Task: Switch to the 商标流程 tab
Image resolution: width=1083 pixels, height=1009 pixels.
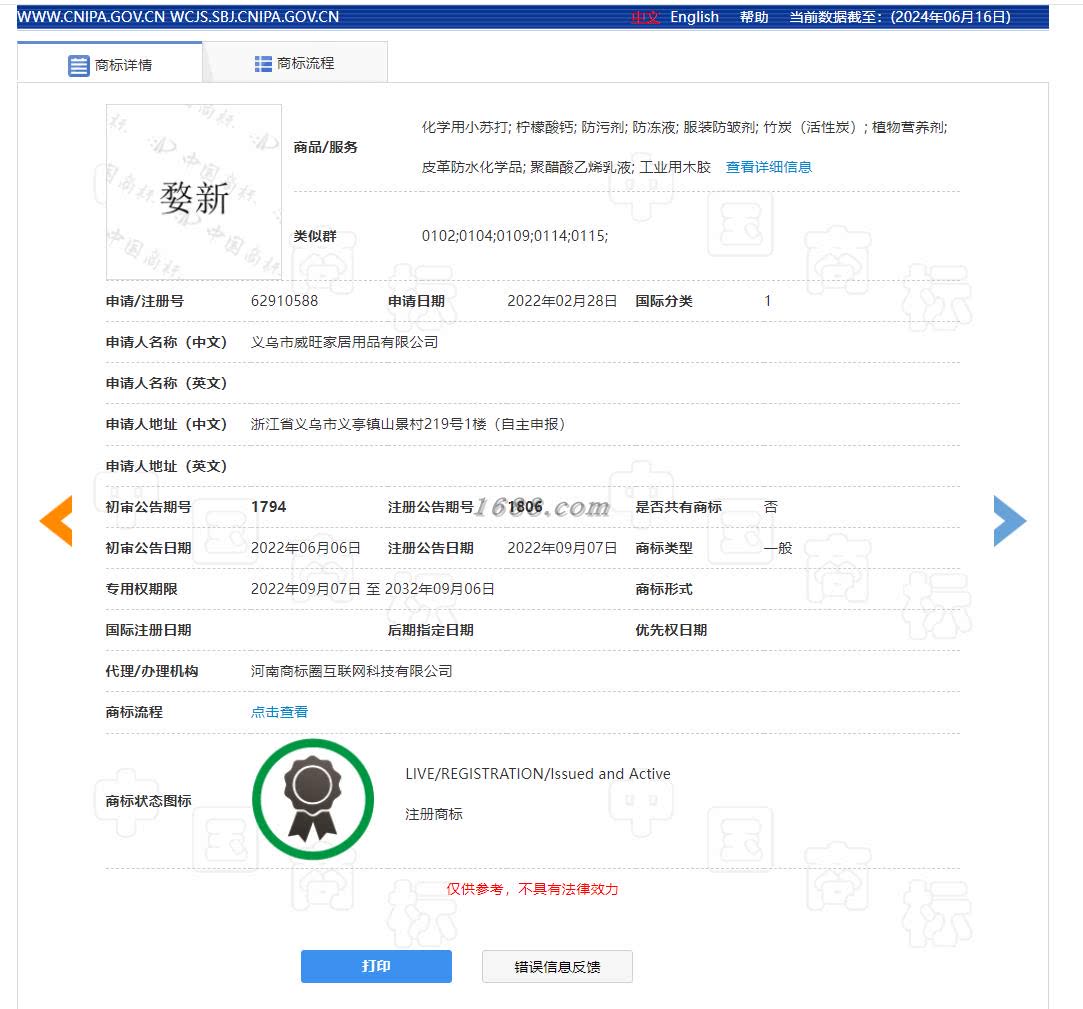Action: [x=295, y=63]
